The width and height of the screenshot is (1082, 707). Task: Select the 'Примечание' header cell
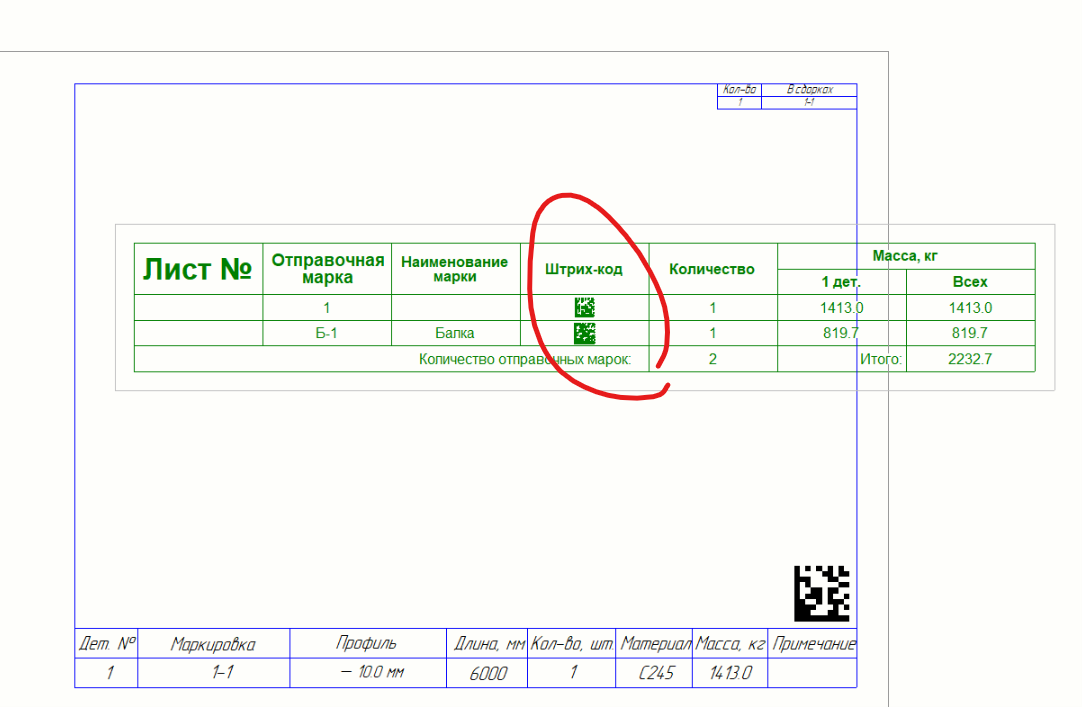812,644
